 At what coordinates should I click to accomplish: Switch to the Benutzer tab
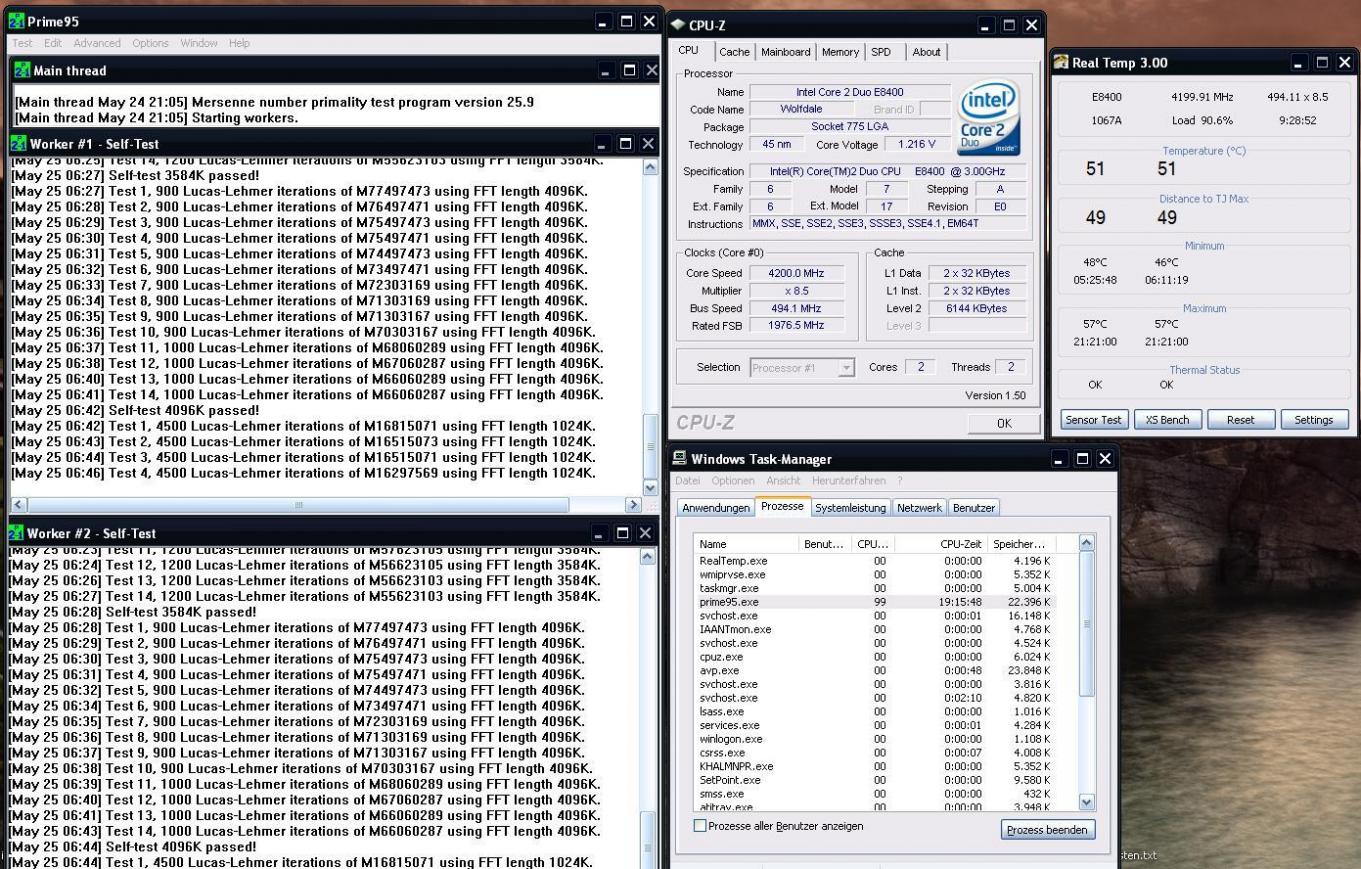click(974, 508)
